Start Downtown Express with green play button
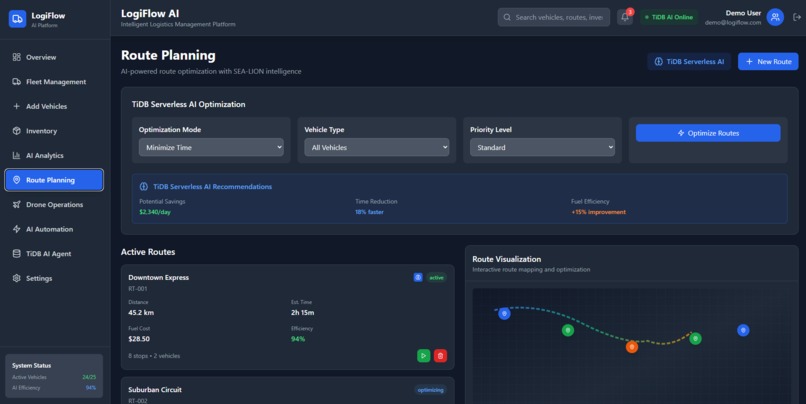 point(424,356)
